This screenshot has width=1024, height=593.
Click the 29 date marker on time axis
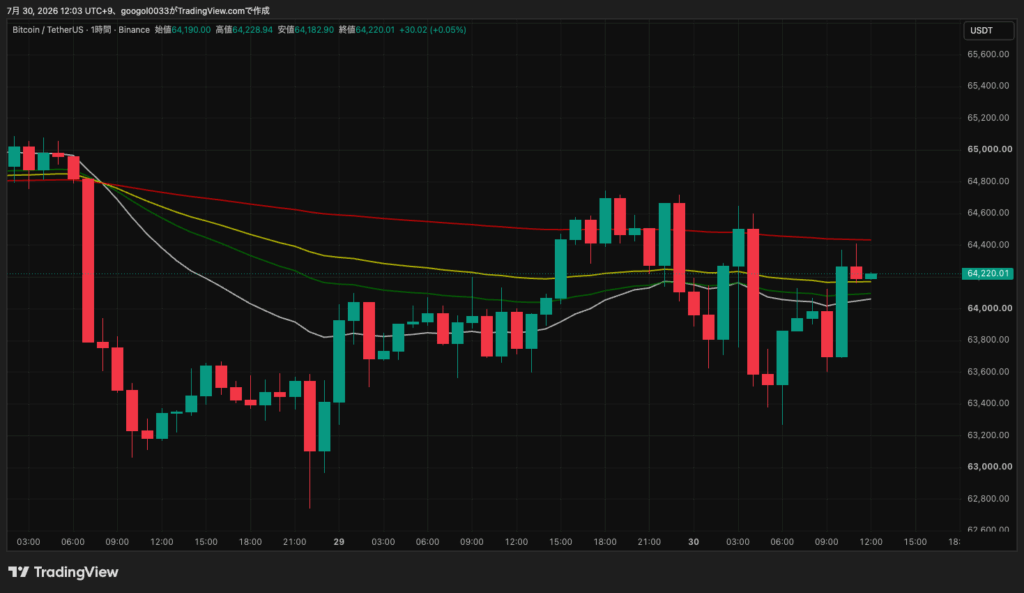[338, 542]
